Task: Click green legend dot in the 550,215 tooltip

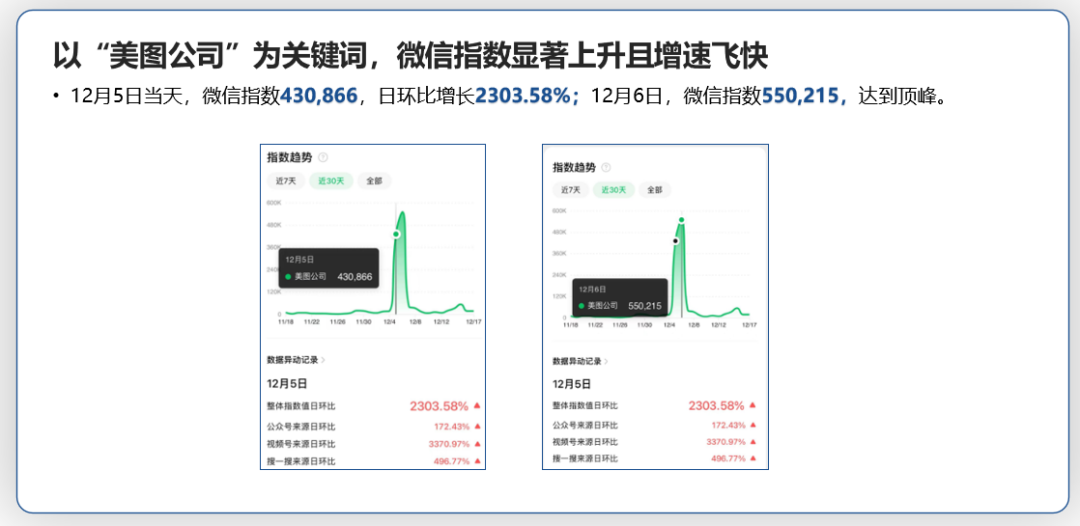Action: [x=581, y=306]
